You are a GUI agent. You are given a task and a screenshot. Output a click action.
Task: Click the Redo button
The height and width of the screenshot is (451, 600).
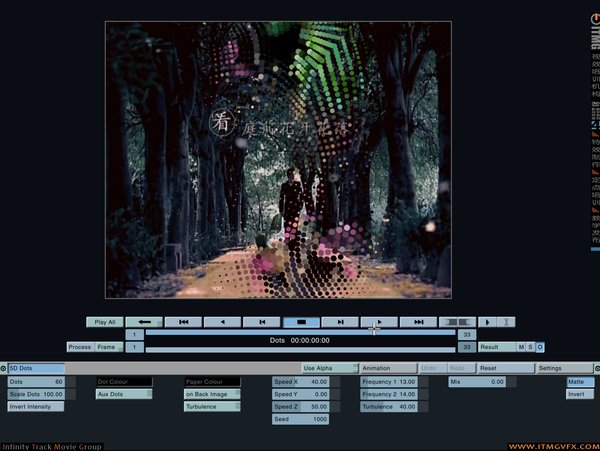coord(462,368)
